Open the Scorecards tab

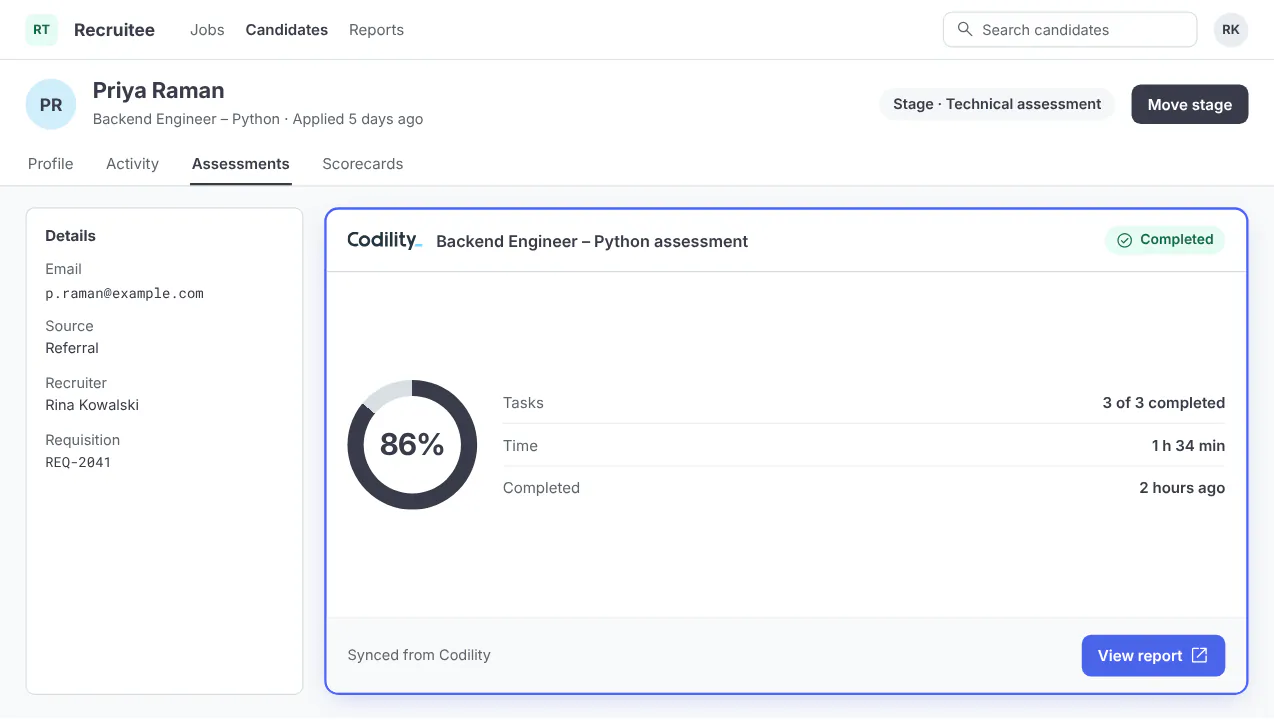(363, 164)
